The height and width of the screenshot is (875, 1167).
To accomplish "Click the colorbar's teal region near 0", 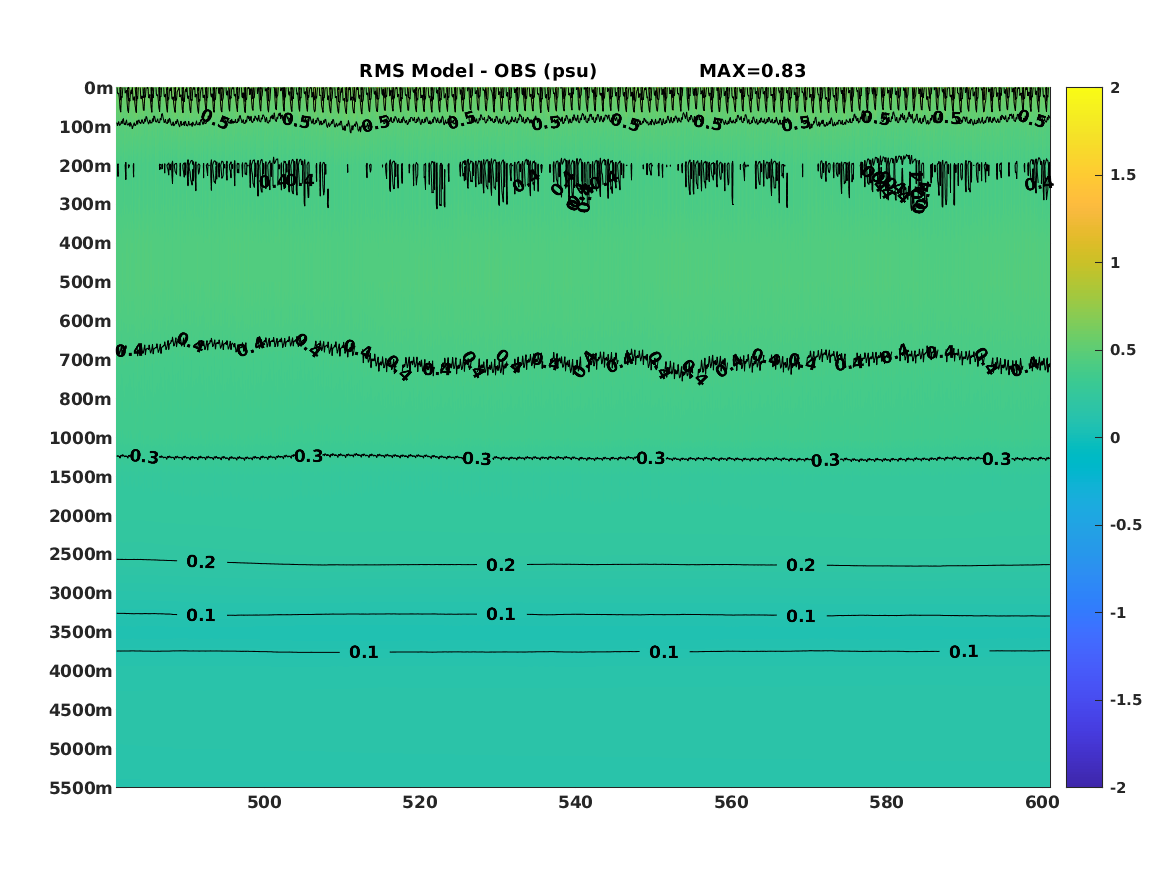I will 1084,438.
